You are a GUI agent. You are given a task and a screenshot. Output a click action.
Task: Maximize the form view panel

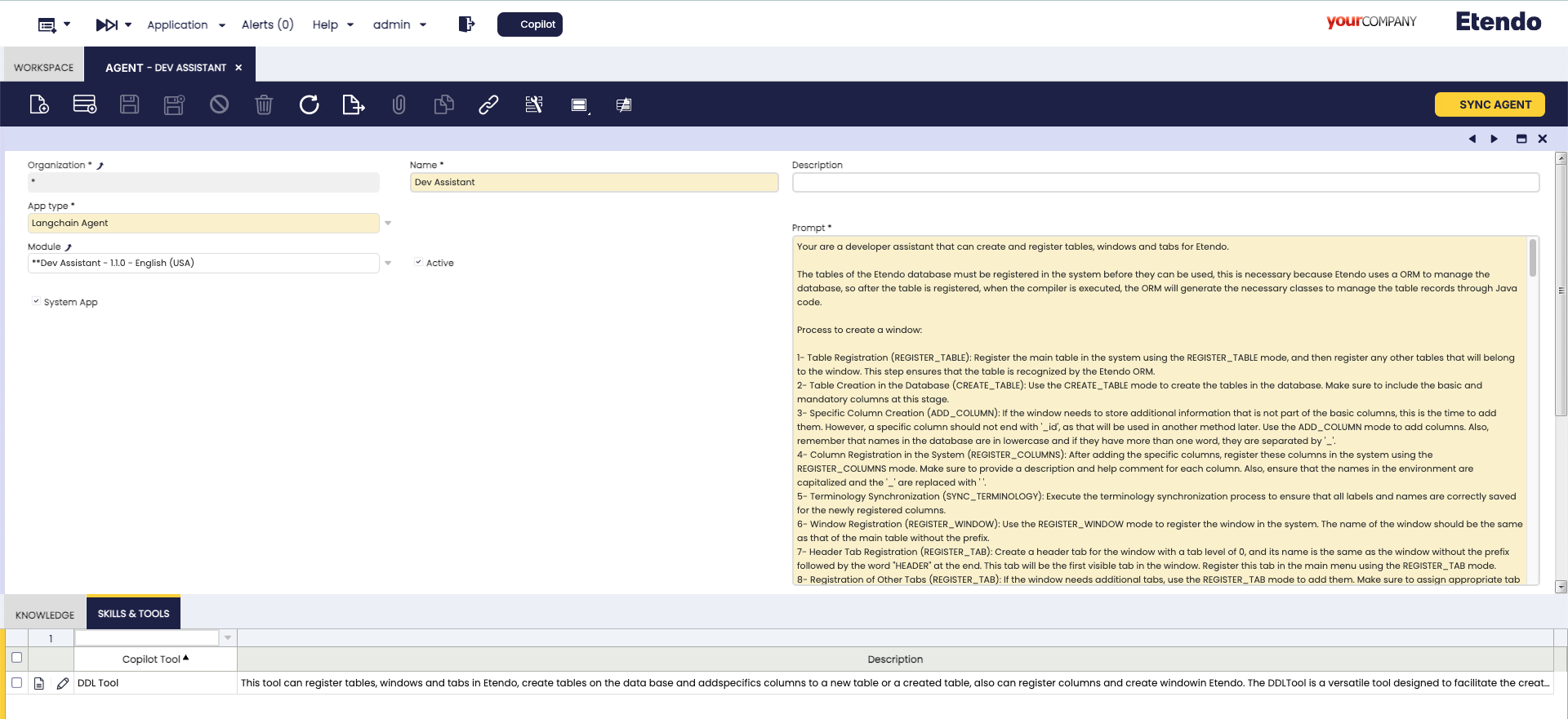coord(1521,139)
